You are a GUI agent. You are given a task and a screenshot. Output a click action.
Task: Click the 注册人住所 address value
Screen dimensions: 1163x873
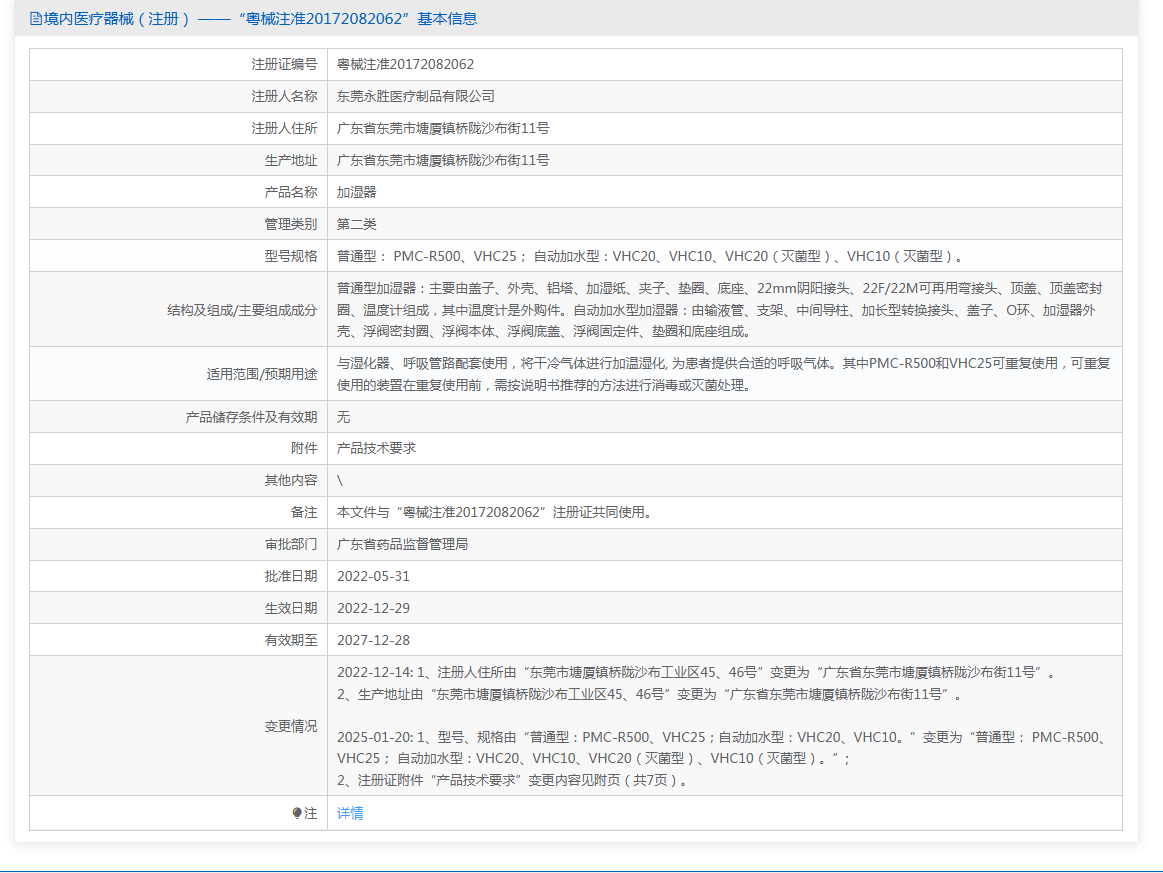(x=442, y=128)
